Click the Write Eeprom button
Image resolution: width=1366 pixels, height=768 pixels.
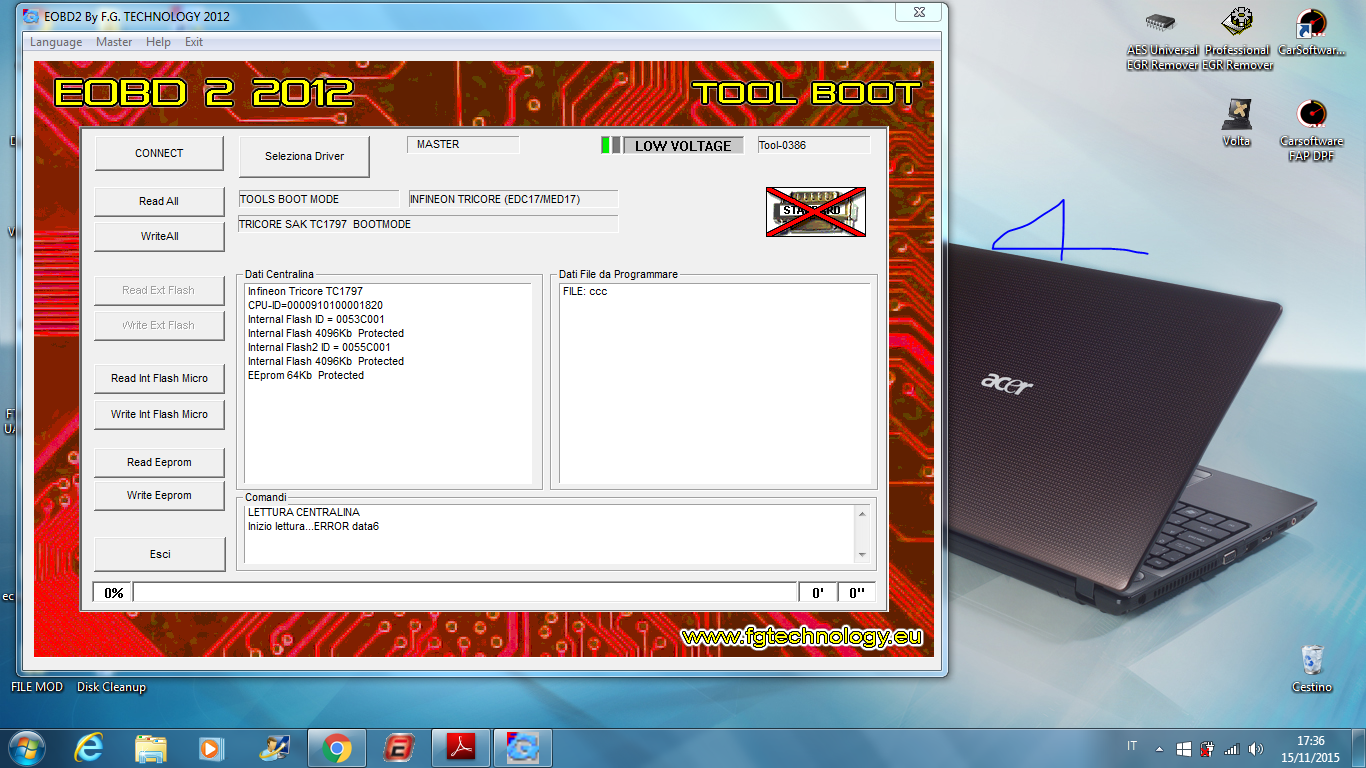159,495
